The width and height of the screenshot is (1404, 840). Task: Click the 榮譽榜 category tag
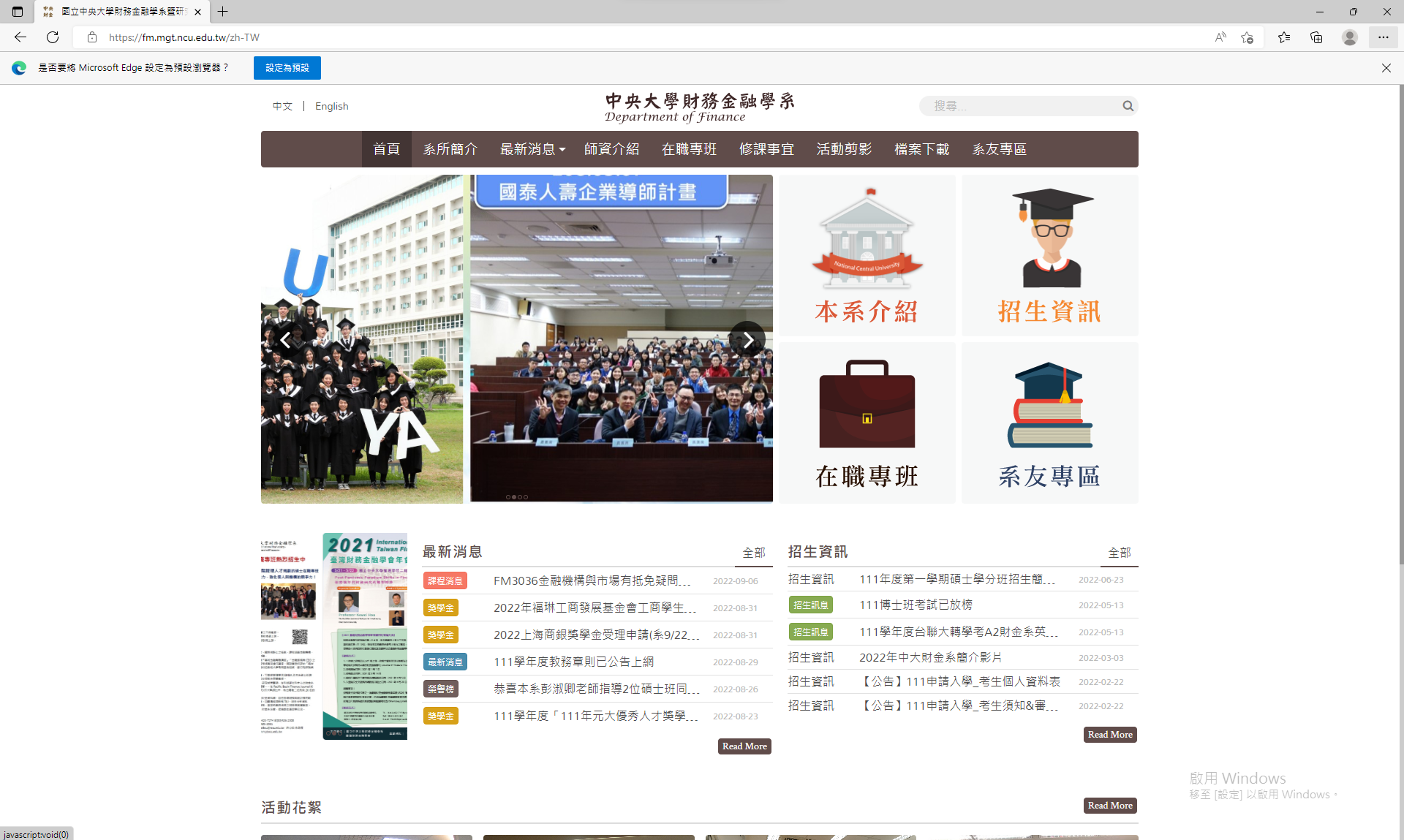[x=441, y=689]
